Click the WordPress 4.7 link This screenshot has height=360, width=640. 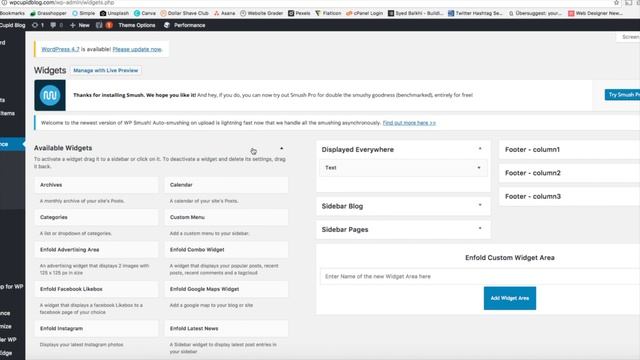(x=60, y=49)
